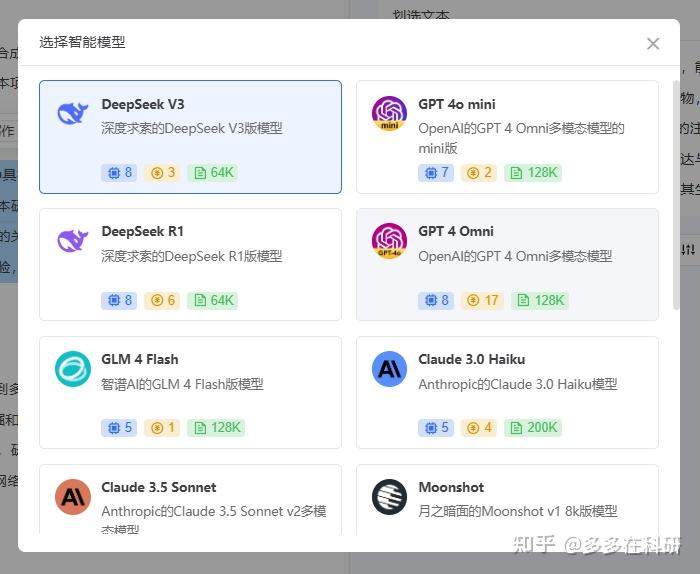Click the Claude 3.0 Haiku blue logo

coord(389,368)
